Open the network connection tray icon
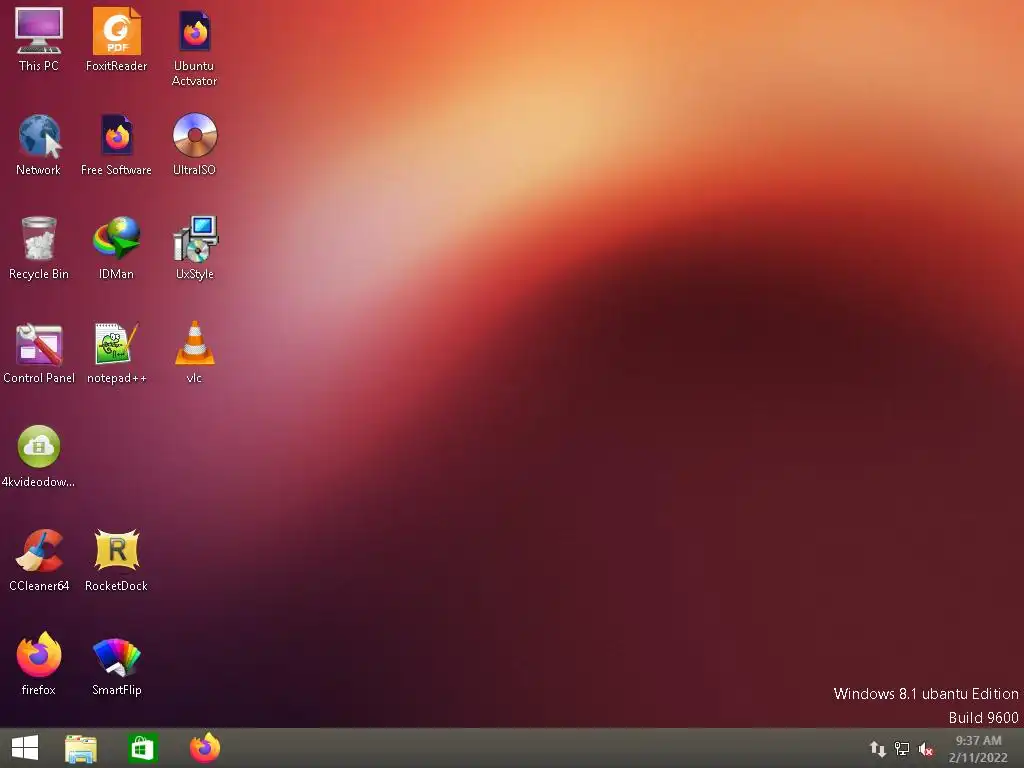The image size is (1024, 768). (x=902, y=749)
